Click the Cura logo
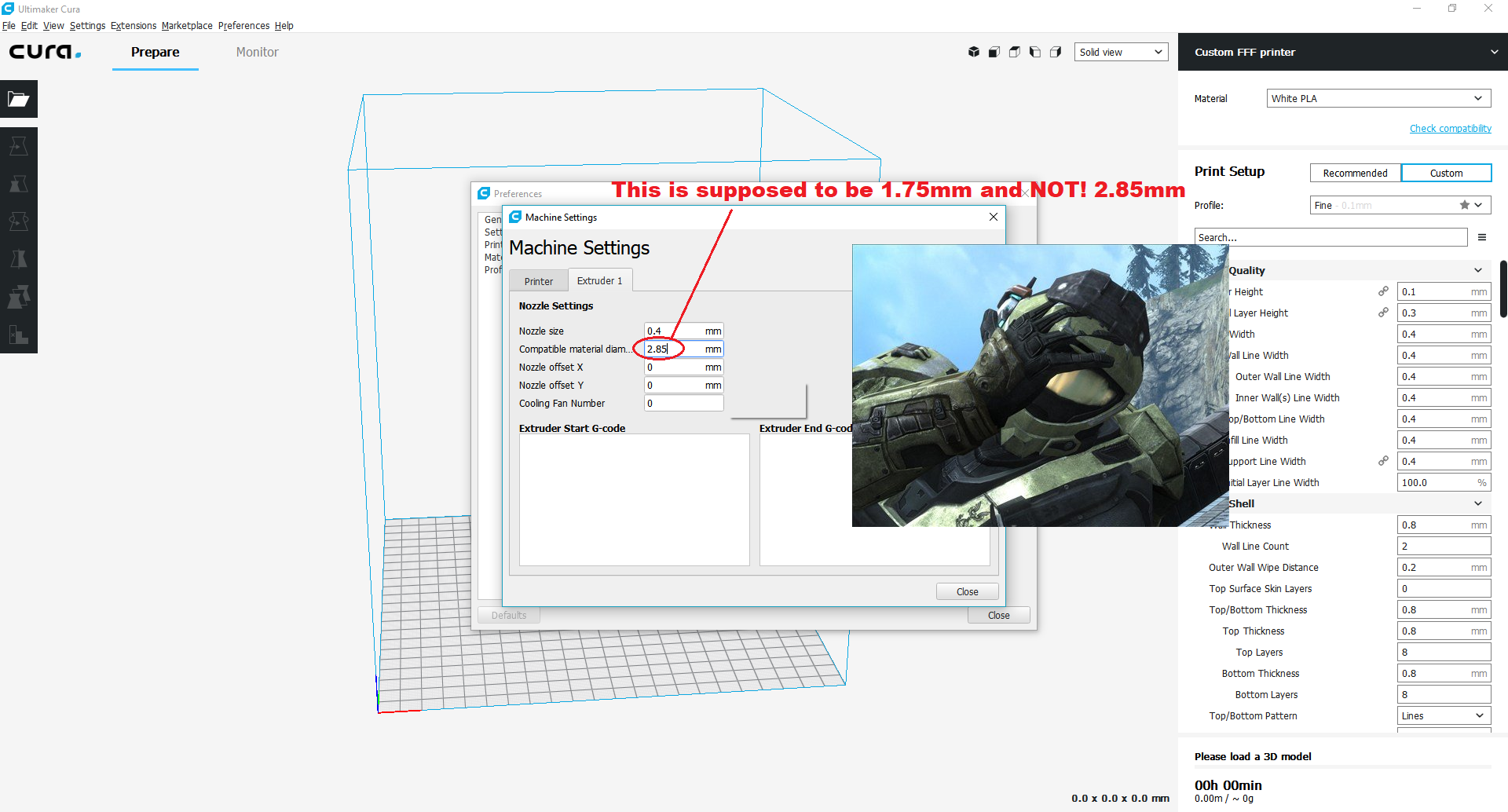Screen dimensions: 1508x812 (x=46, y=52)
